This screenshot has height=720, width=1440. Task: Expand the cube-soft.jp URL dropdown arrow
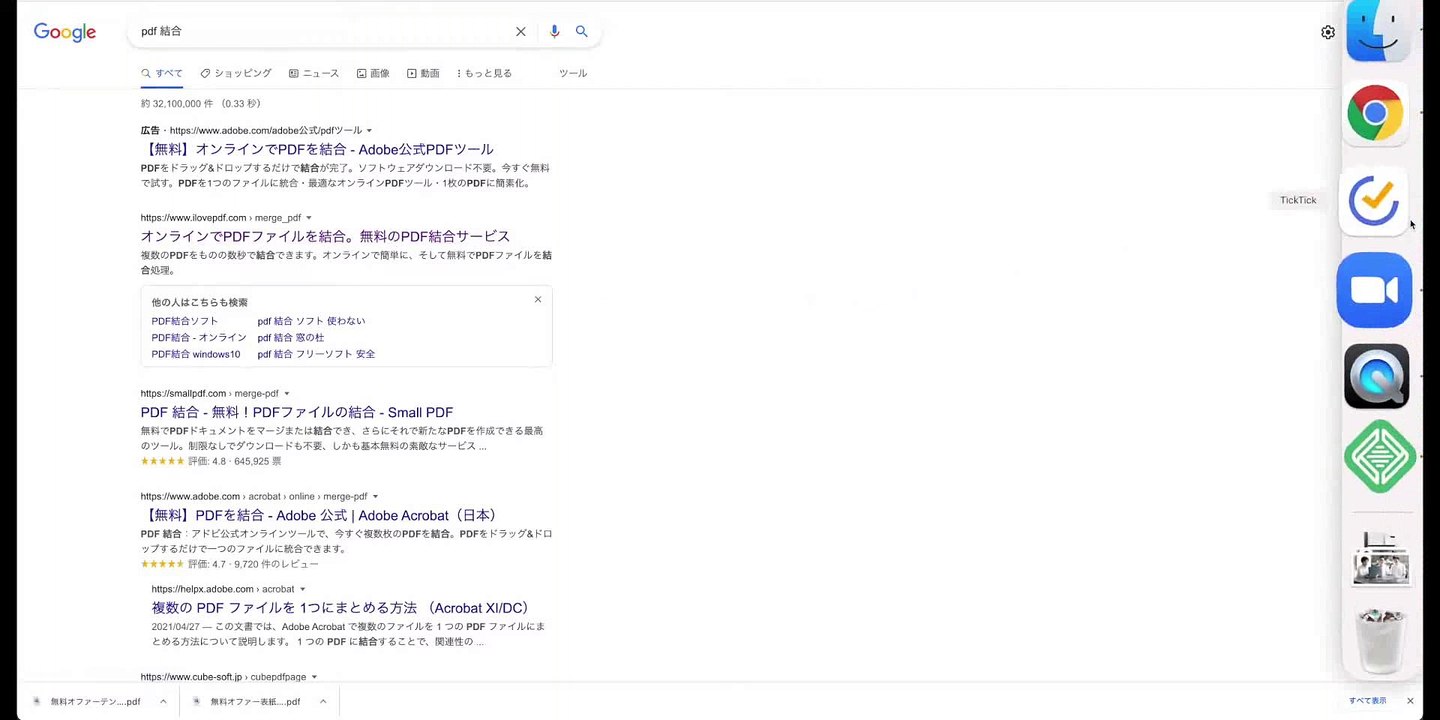(314, 677)
